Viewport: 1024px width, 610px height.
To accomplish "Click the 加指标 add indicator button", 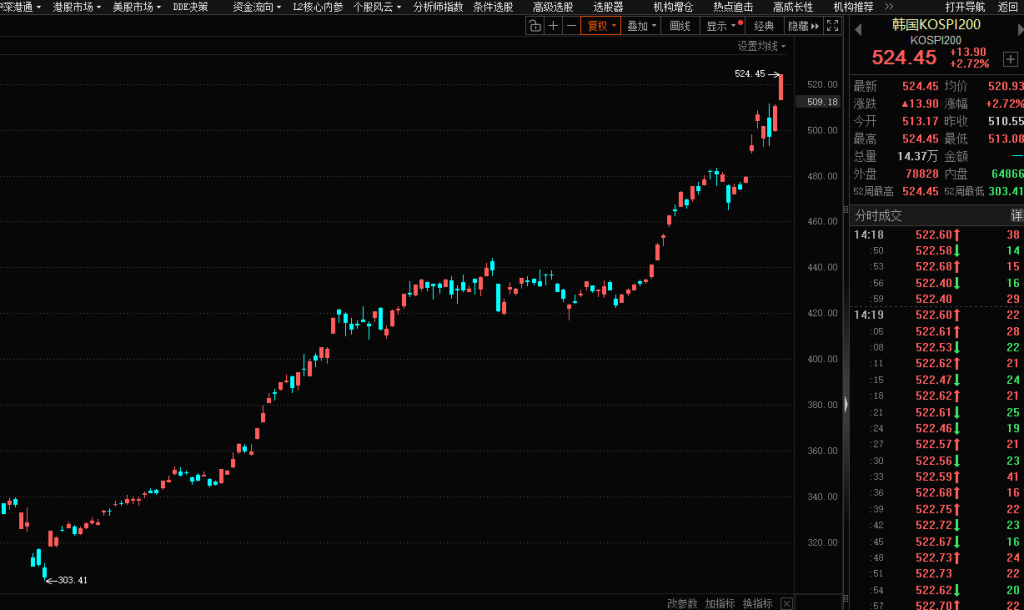I will pos(719,603).
